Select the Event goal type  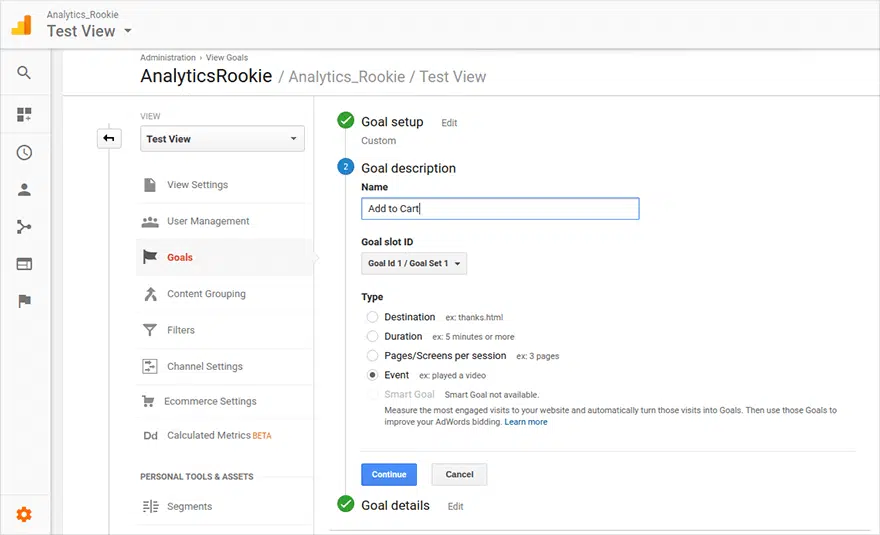pos(373,375)
